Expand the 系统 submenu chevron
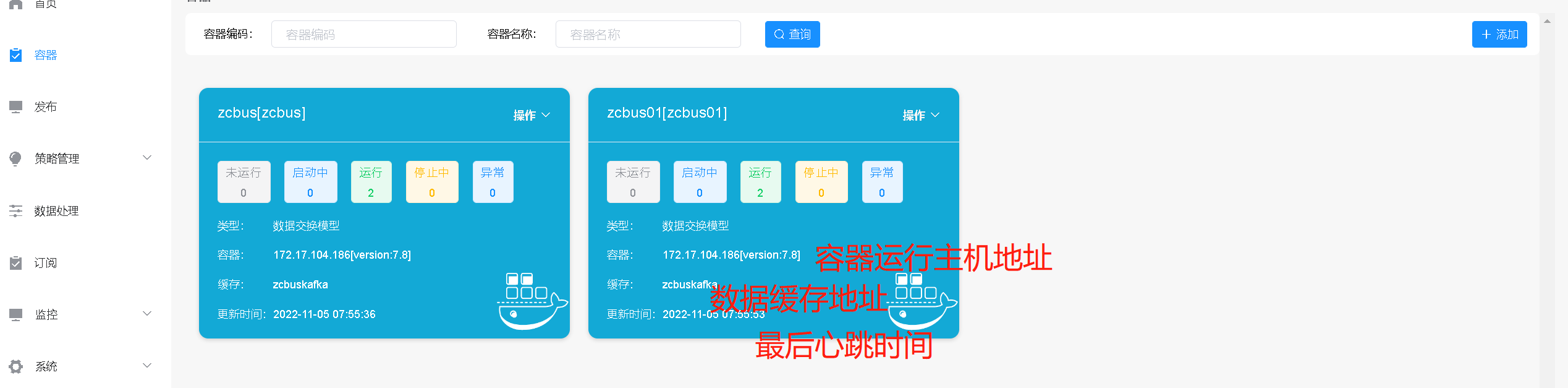 coord(147,366)
